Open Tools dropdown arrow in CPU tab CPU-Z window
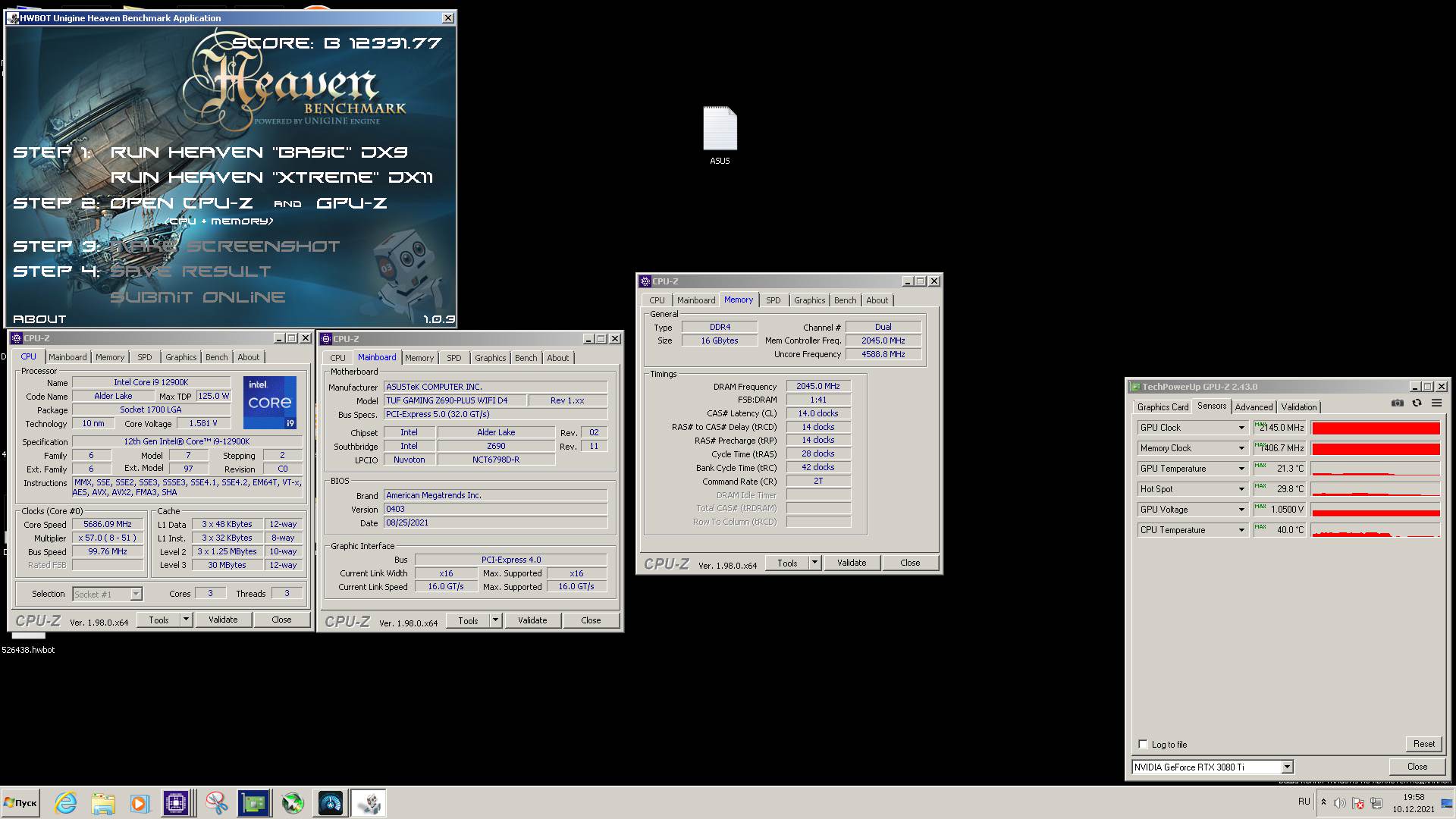Image resolution: width=1456 pixels, height=819 pixels. tap(186, 620)
